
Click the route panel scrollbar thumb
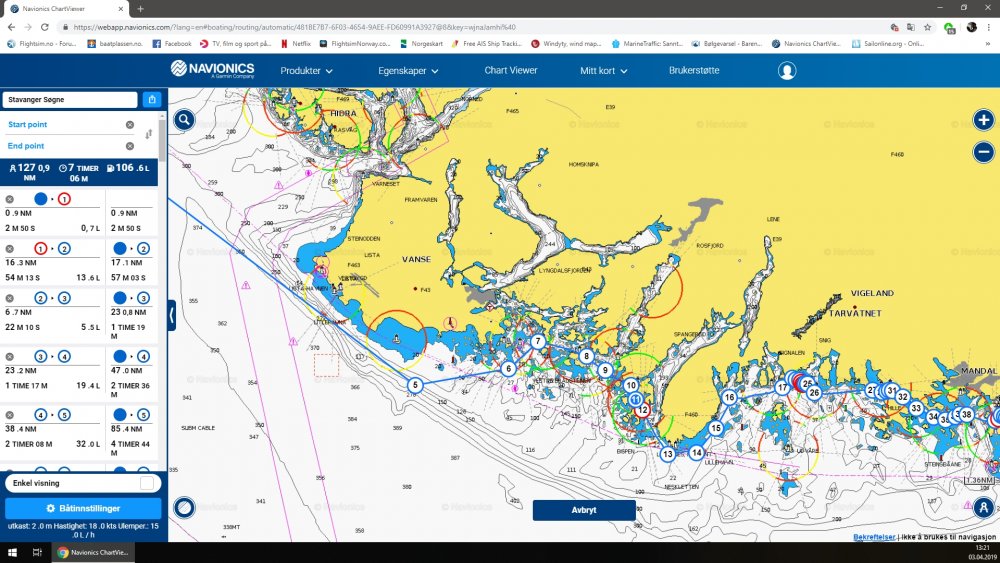pos(163,140)
